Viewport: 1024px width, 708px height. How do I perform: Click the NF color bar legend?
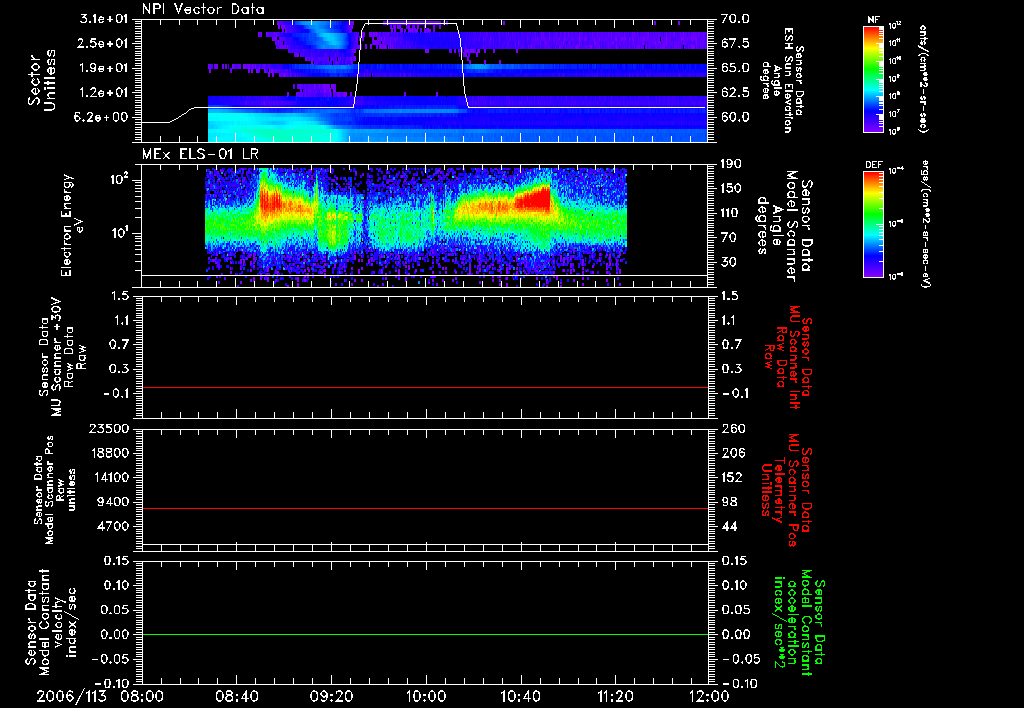873,79
